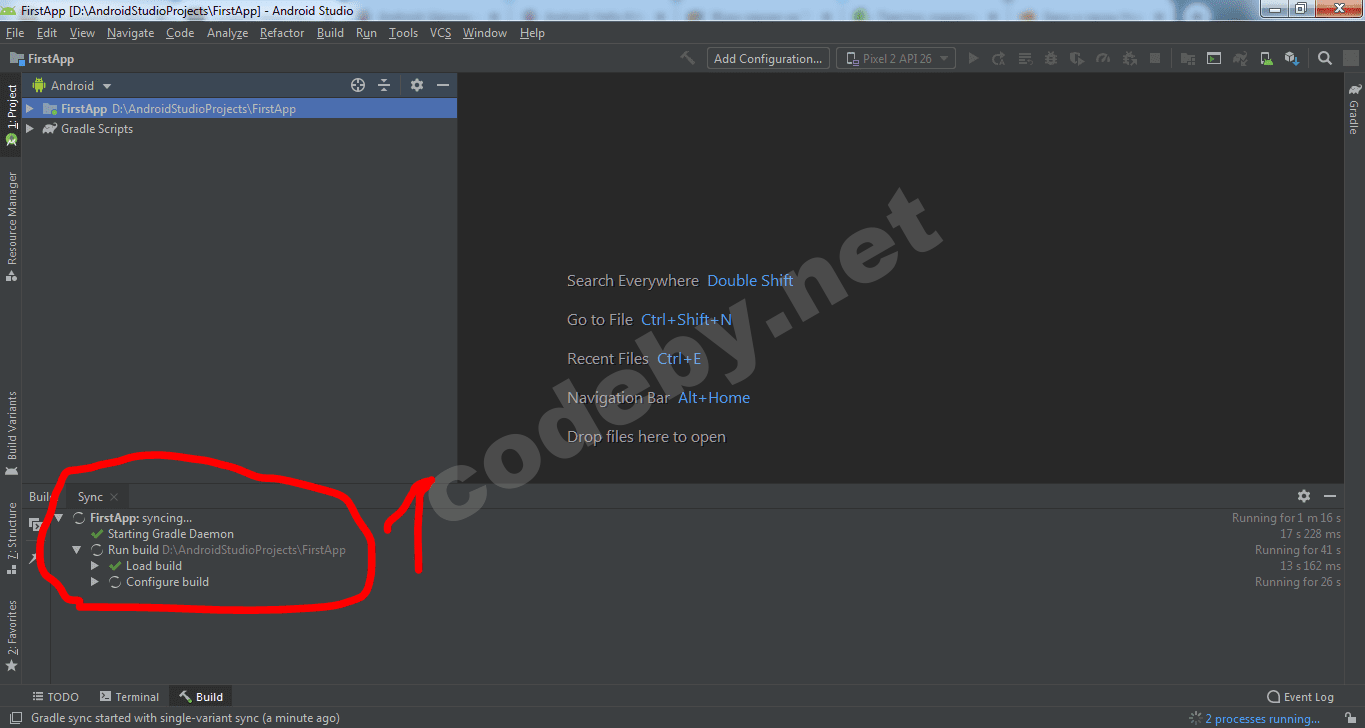The width and height of the screenshot is (1365, 728).
Task: Open the Pixel 2 API 26 device dropdown
Action: pos(895,58)
